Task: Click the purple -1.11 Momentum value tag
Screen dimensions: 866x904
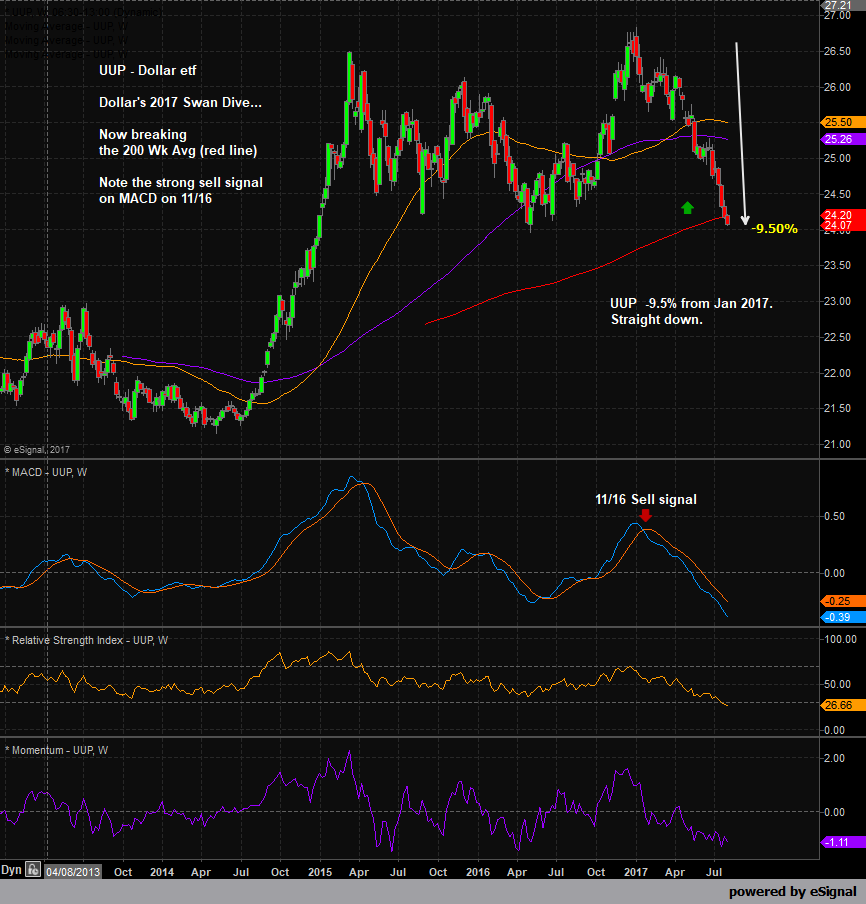Action: (842, 842)
